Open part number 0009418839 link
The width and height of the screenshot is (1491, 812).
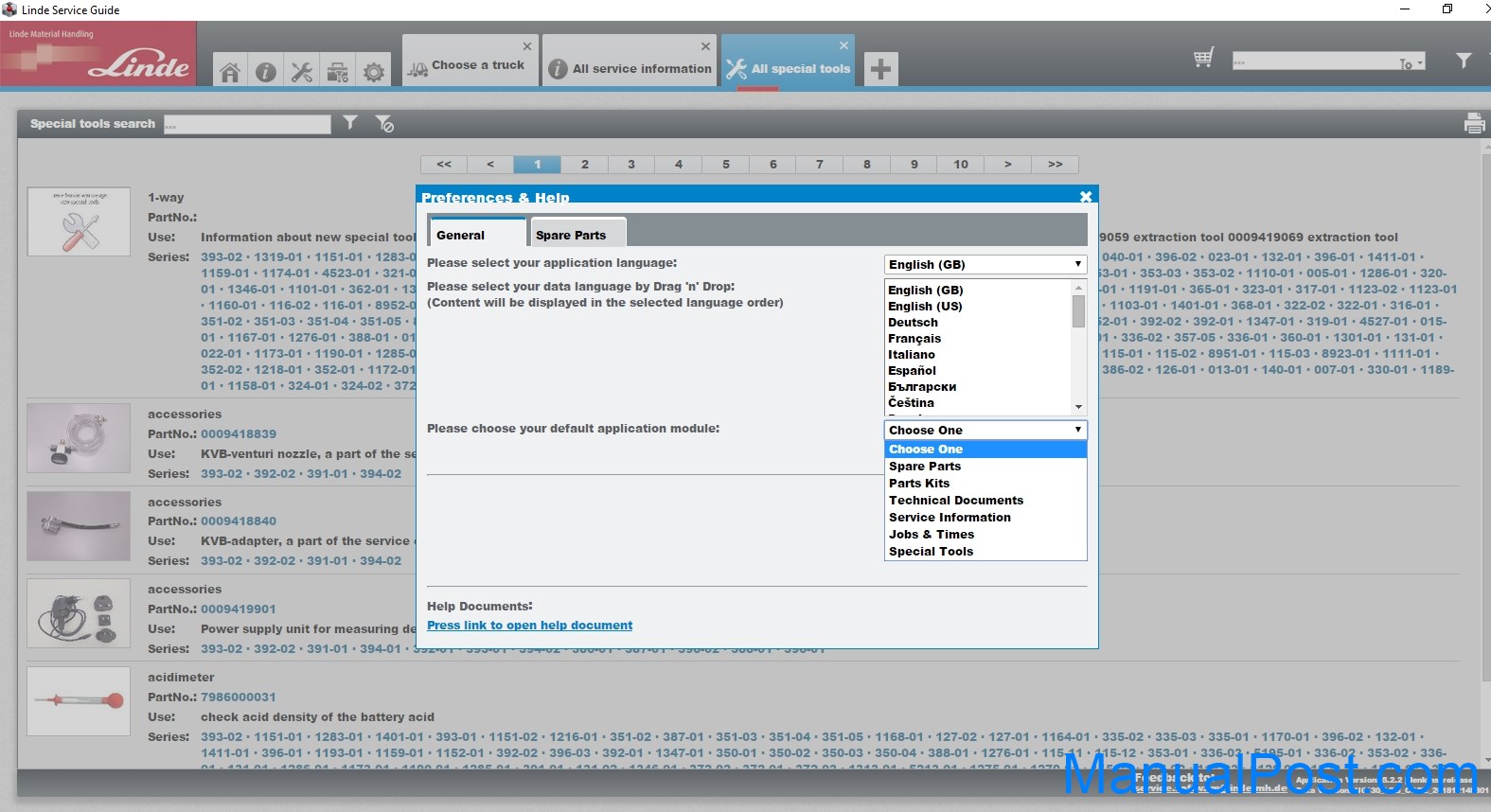[239, 434]
